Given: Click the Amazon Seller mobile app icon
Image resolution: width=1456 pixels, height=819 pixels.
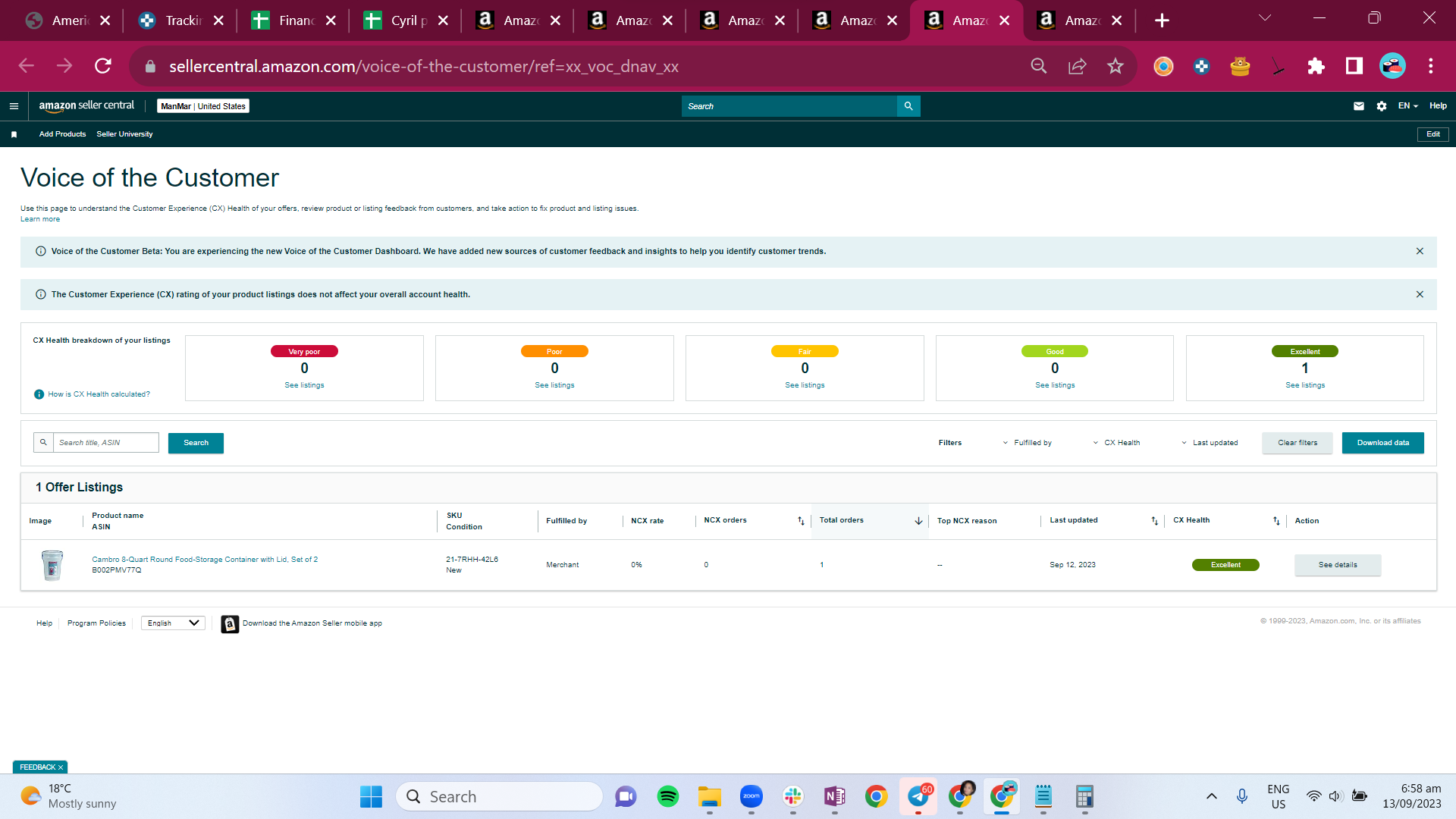Looking at the screenshot, I should [230, 623].
